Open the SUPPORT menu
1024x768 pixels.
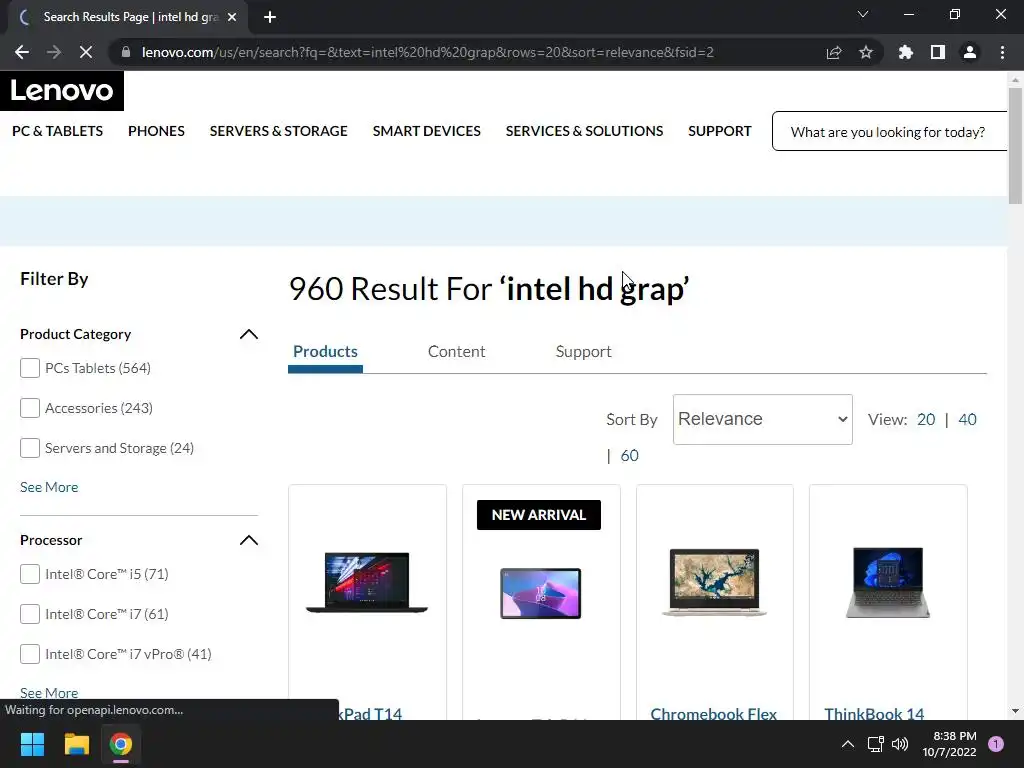[720, 131]
